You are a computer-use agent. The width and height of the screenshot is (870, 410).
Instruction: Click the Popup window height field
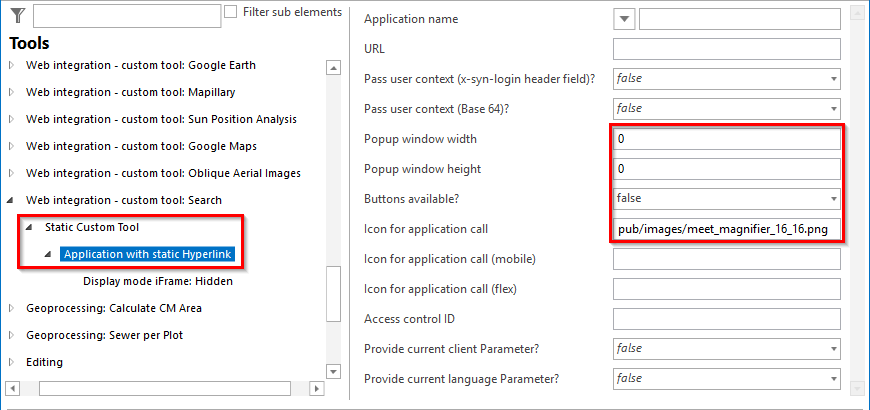[x=727, y=169]
